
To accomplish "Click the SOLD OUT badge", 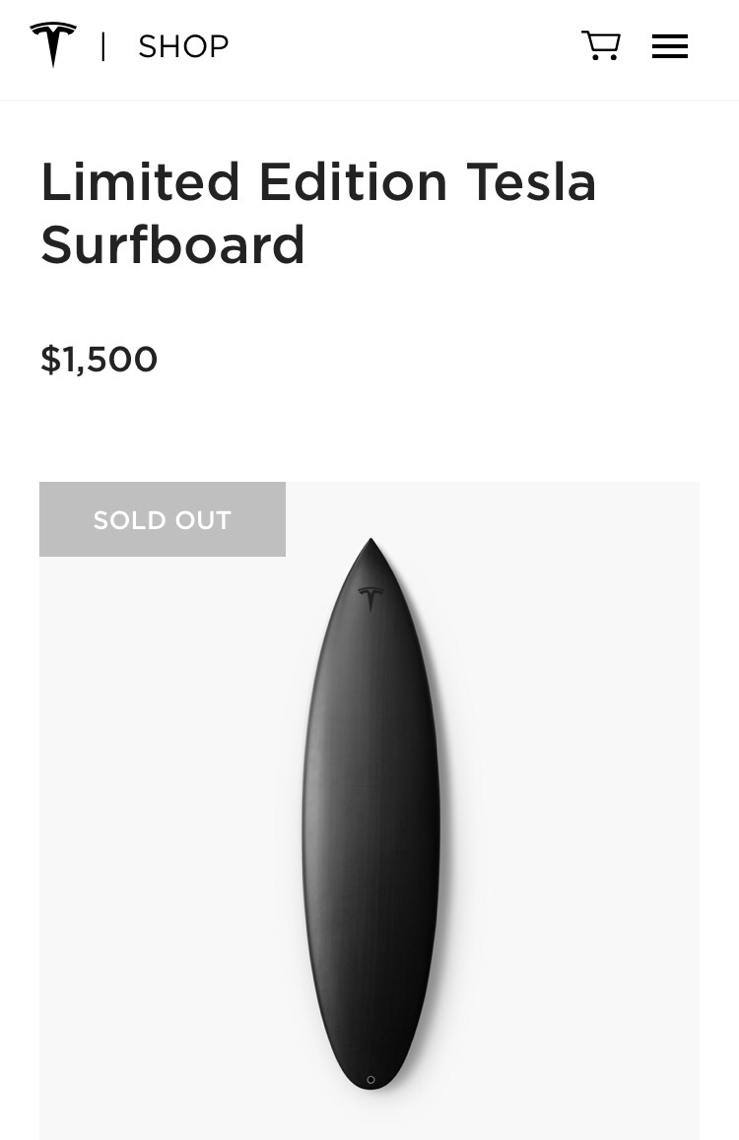I will [x=162, y=519].
